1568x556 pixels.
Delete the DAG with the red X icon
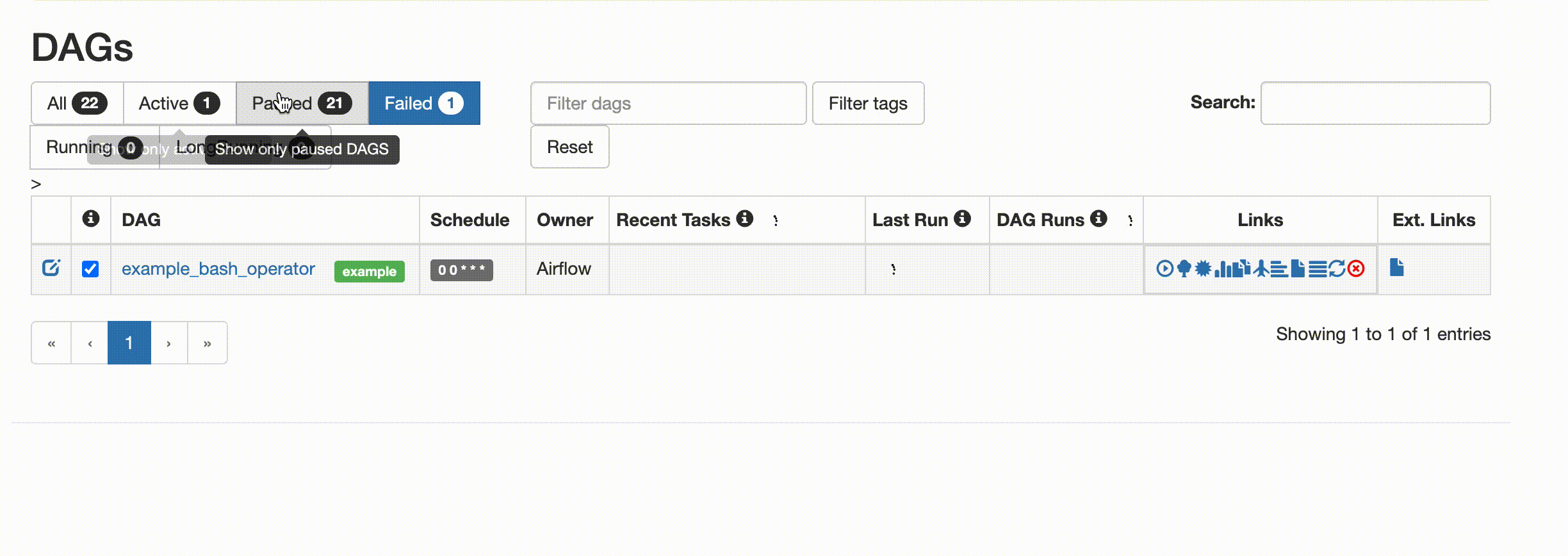pos(1356,269)
